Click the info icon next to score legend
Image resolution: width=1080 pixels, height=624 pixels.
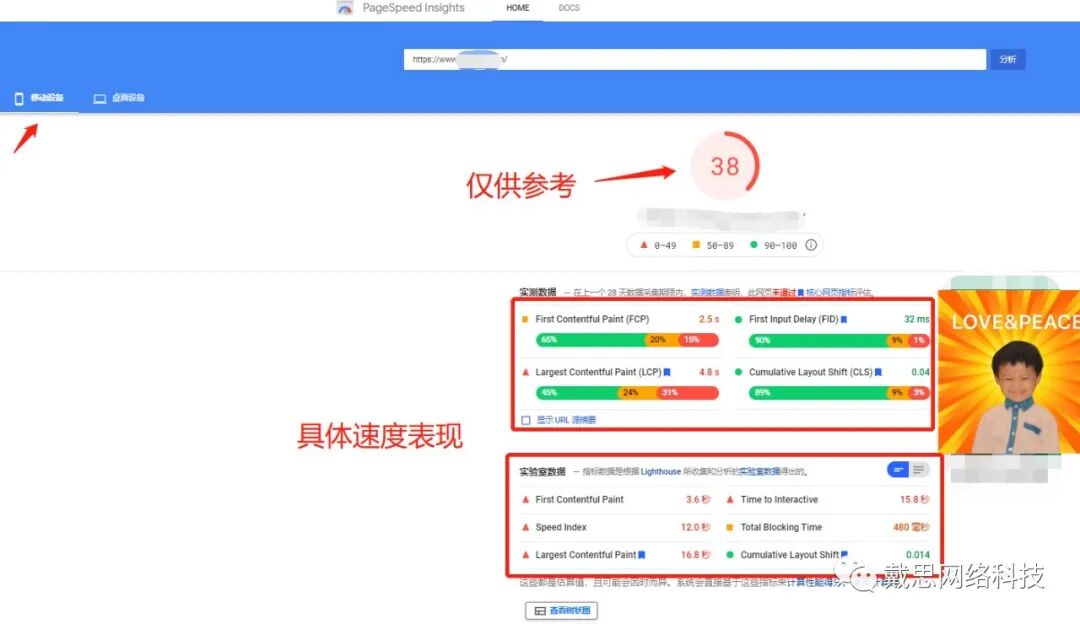coord(811,244)
